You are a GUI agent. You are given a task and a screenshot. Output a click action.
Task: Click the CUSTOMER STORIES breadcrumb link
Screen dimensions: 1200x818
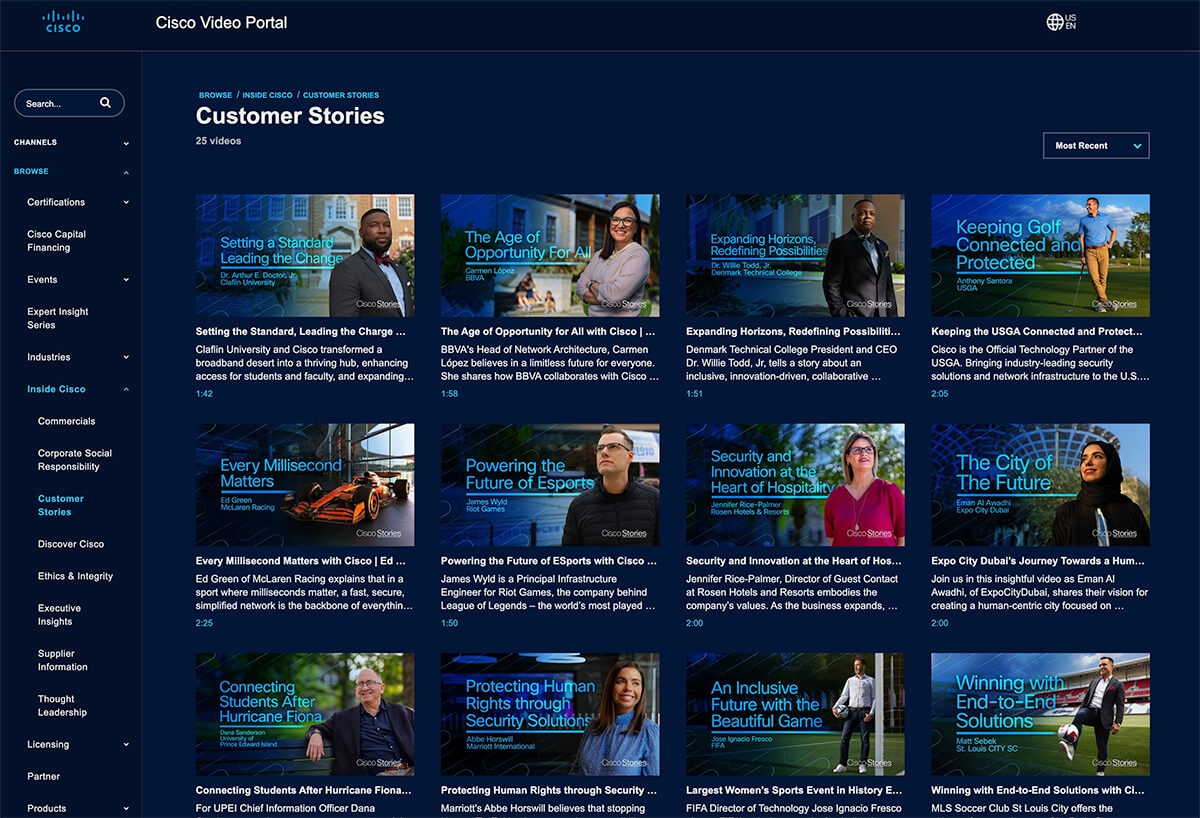(x=341, y=95)
